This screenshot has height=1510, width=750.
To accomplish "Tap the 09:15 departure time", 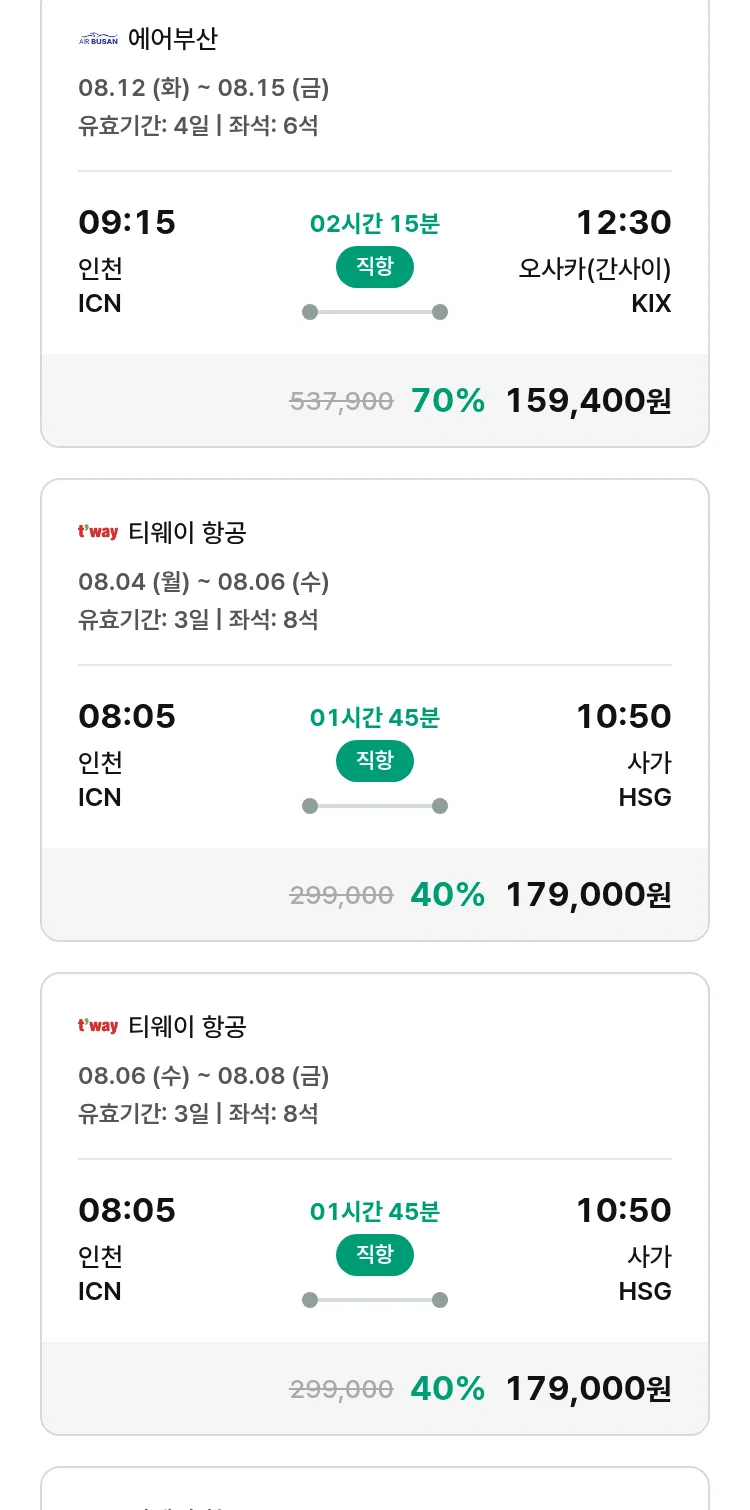I will tap(127, 222).
